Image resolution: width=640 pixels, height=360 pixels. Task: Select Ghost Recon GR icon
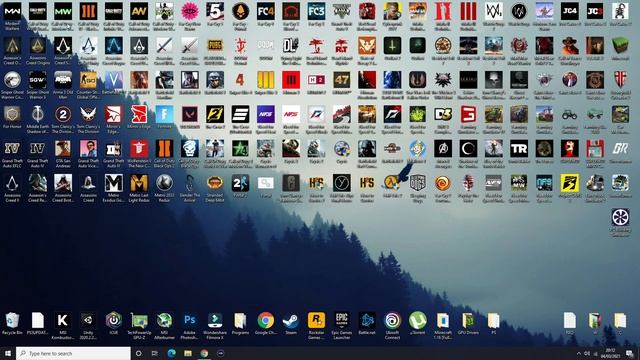pyautogui.click(x=620, y=149)
